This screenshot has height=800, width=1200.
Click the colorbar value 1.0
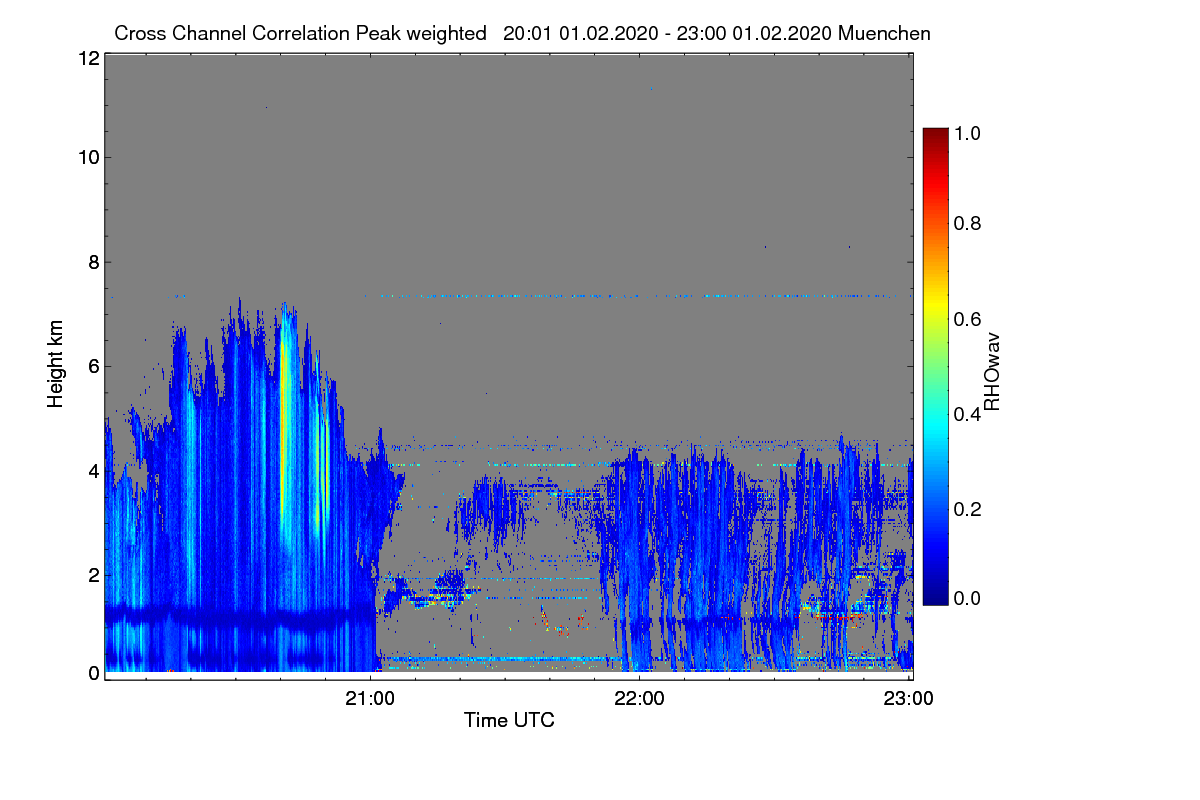click(965, 132)
